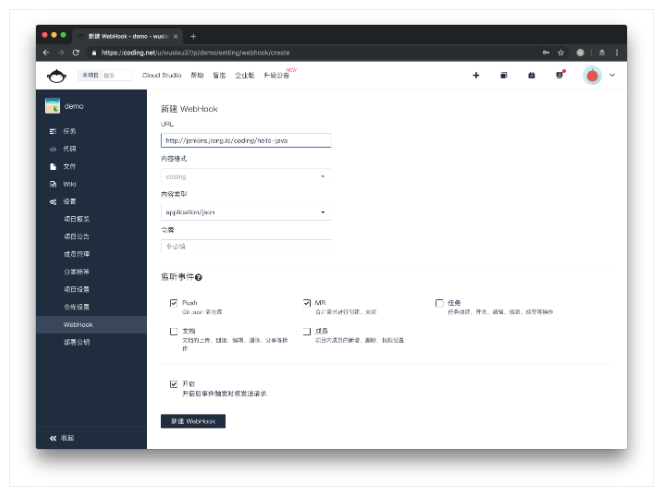The height and width of the screenshot is (498, 659).
Task: Open the stacked windows icon in header
Action: pos(503,75)
